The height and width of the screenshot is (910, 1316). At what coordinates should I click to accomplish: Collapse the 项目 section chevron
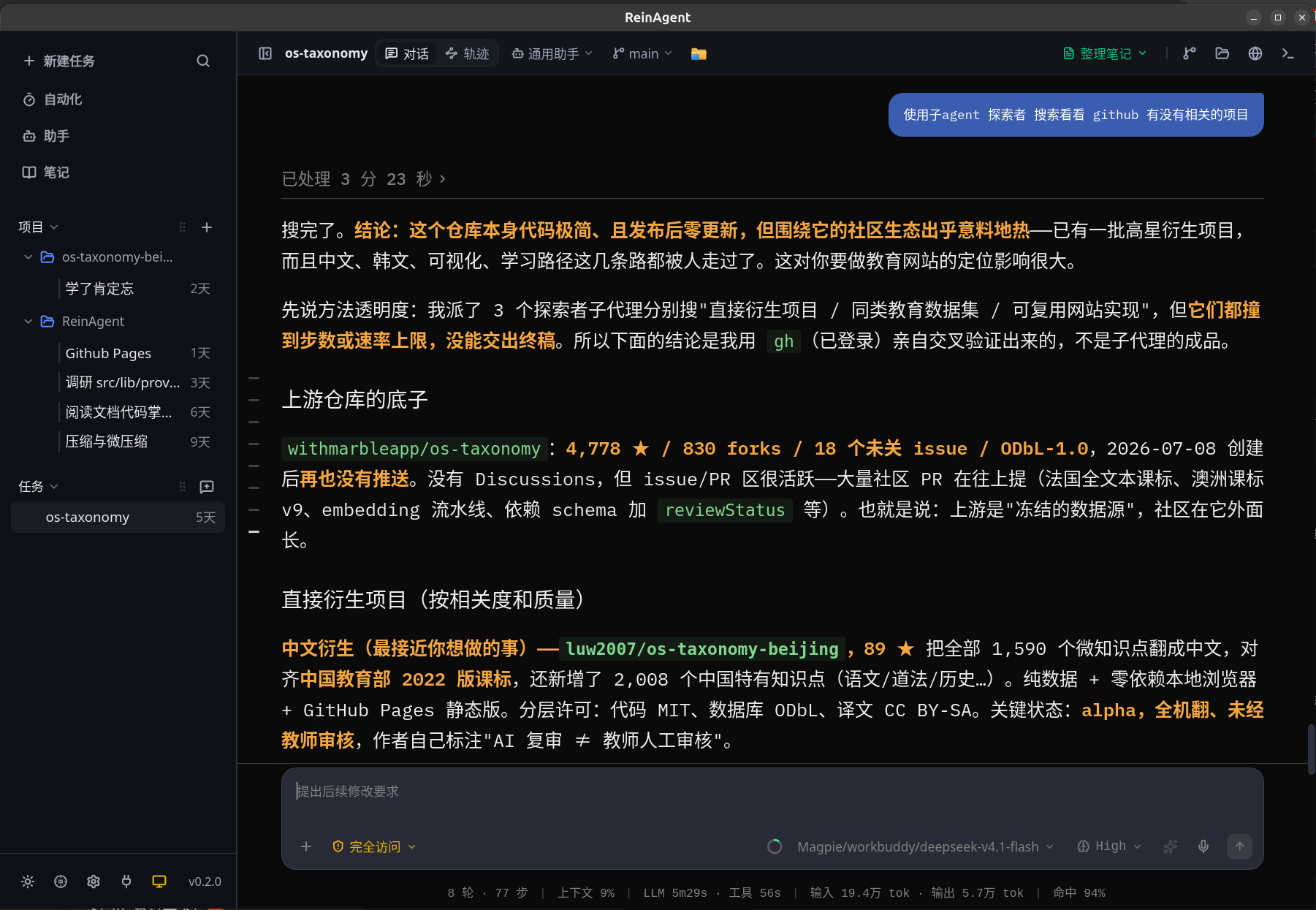coord(54,227)
